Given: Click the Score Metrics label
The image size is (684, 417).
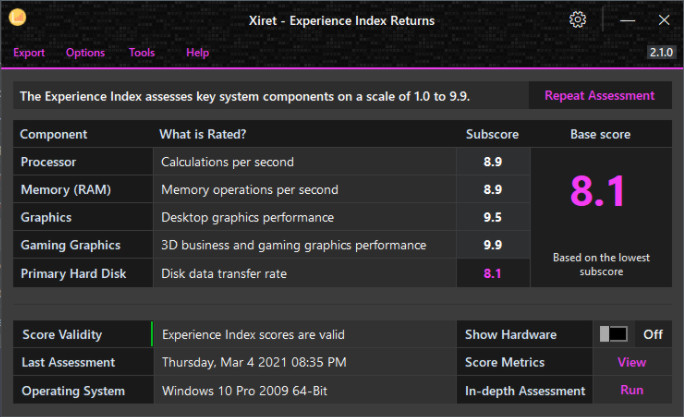Looking at the screenshot, I should point(505,362).
